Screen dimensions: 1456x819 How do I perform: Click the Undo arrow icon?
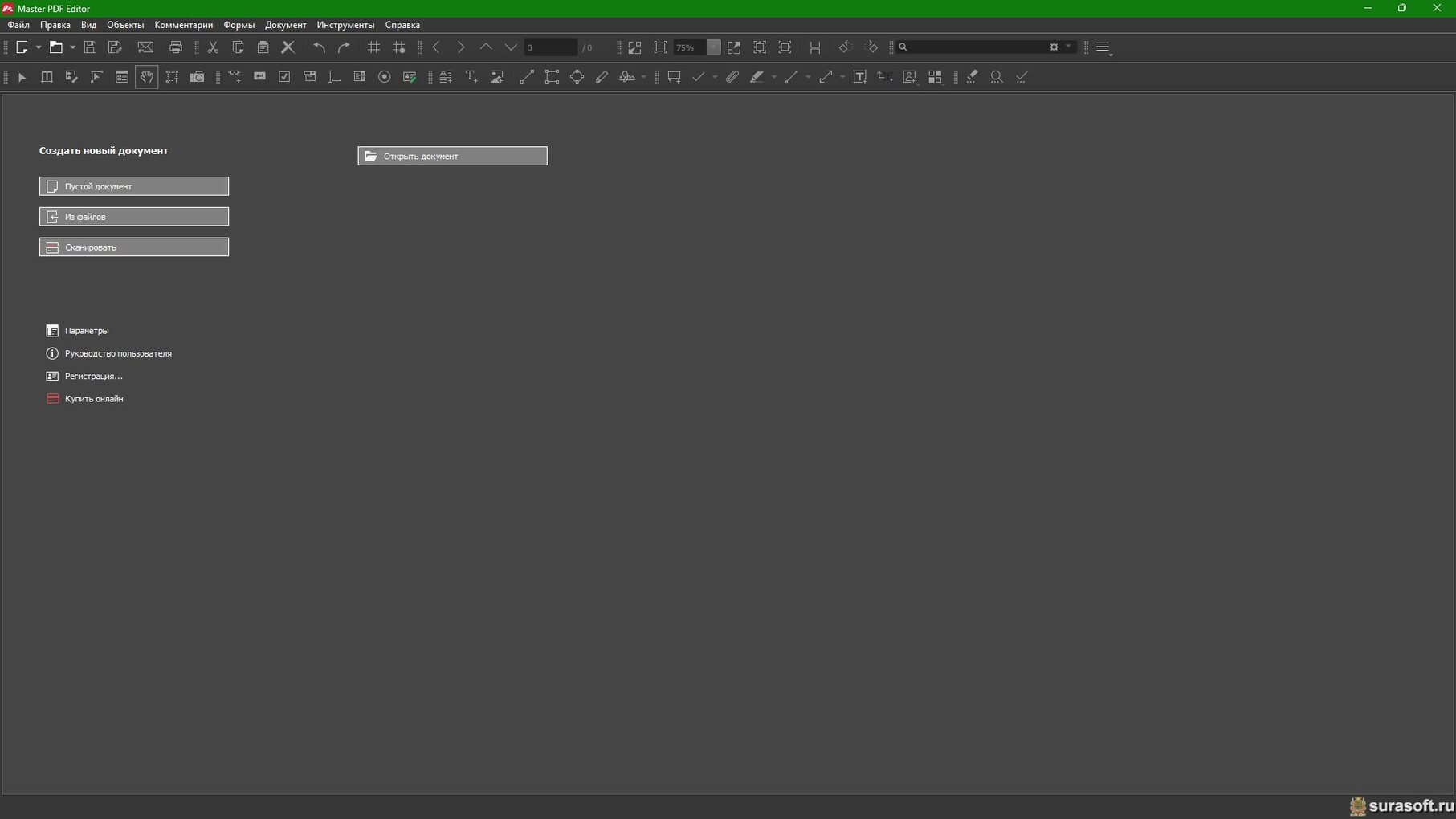pos(319,47)
